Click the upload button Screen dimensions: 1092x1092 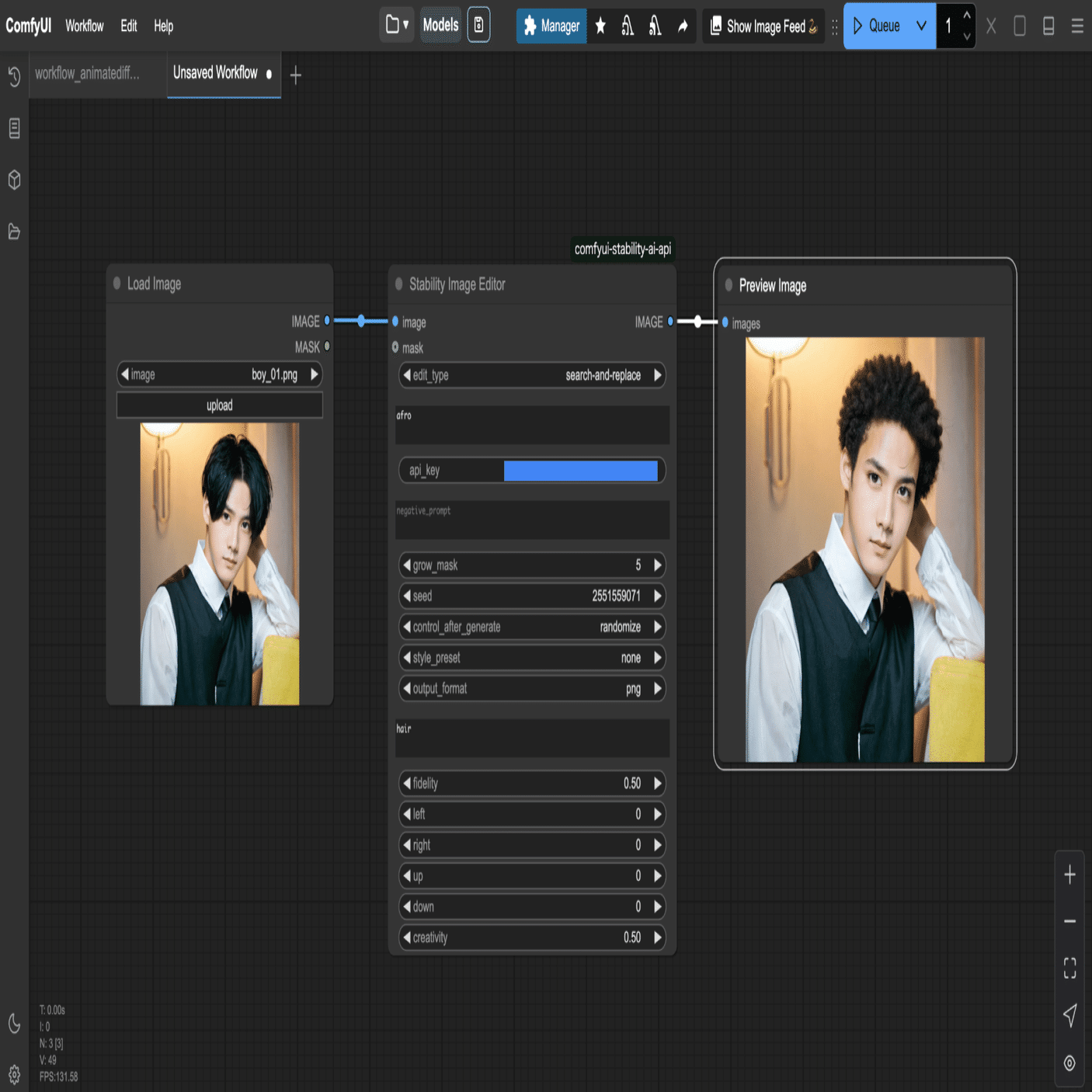click(220, 405)
